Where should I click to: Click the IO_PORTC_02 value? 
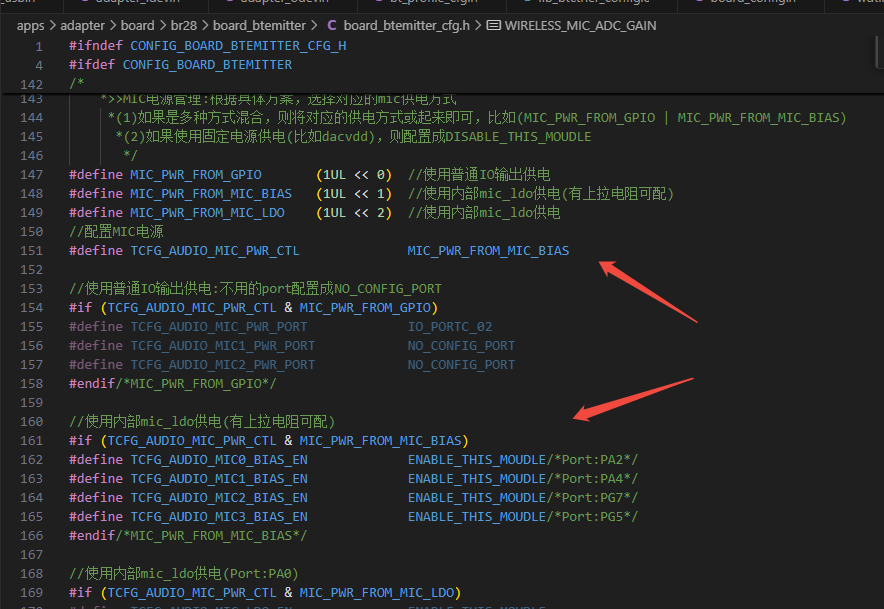(x=450, y=327)
